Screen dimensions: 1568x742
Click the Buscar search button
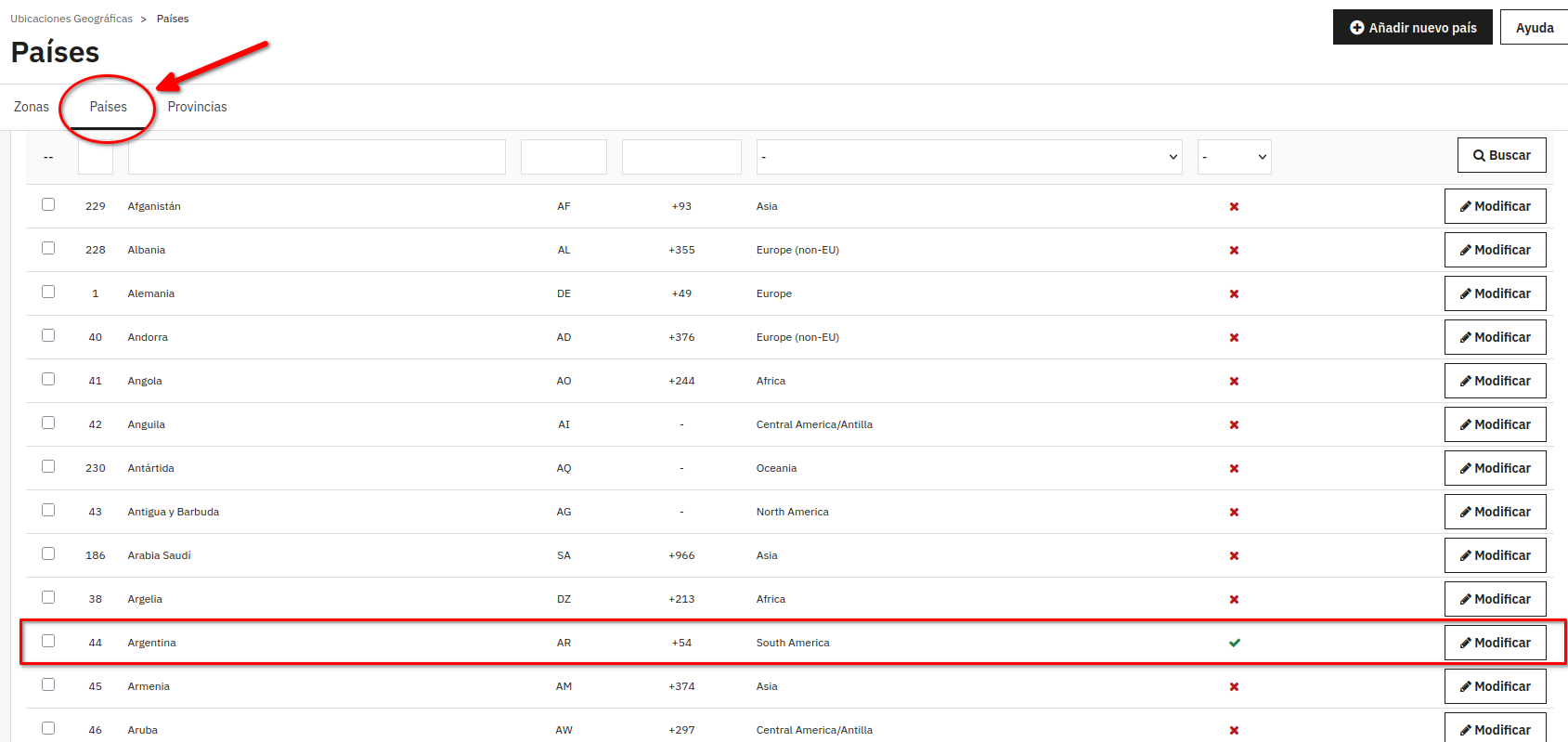pos(1501,155)
